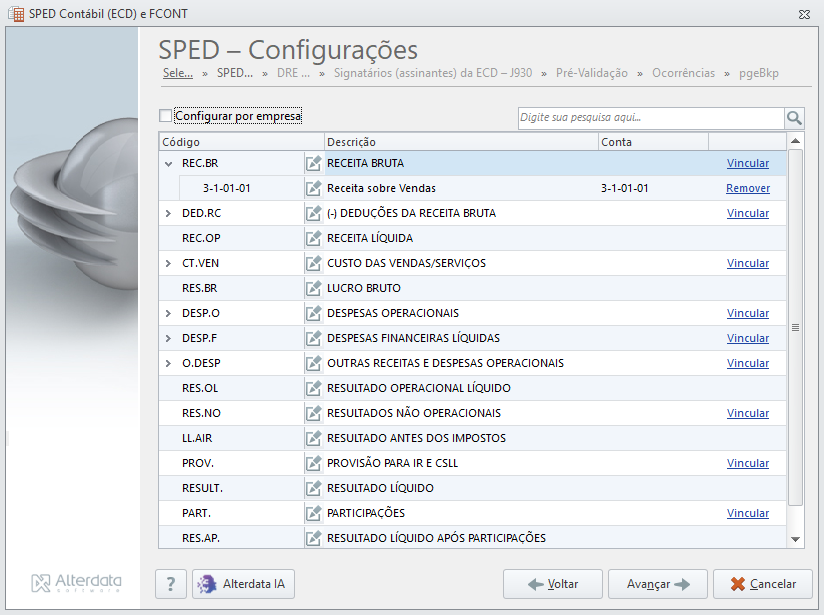The image size is (824, 616).
Task: Open help with the question mark button
Action: [171, 584]
